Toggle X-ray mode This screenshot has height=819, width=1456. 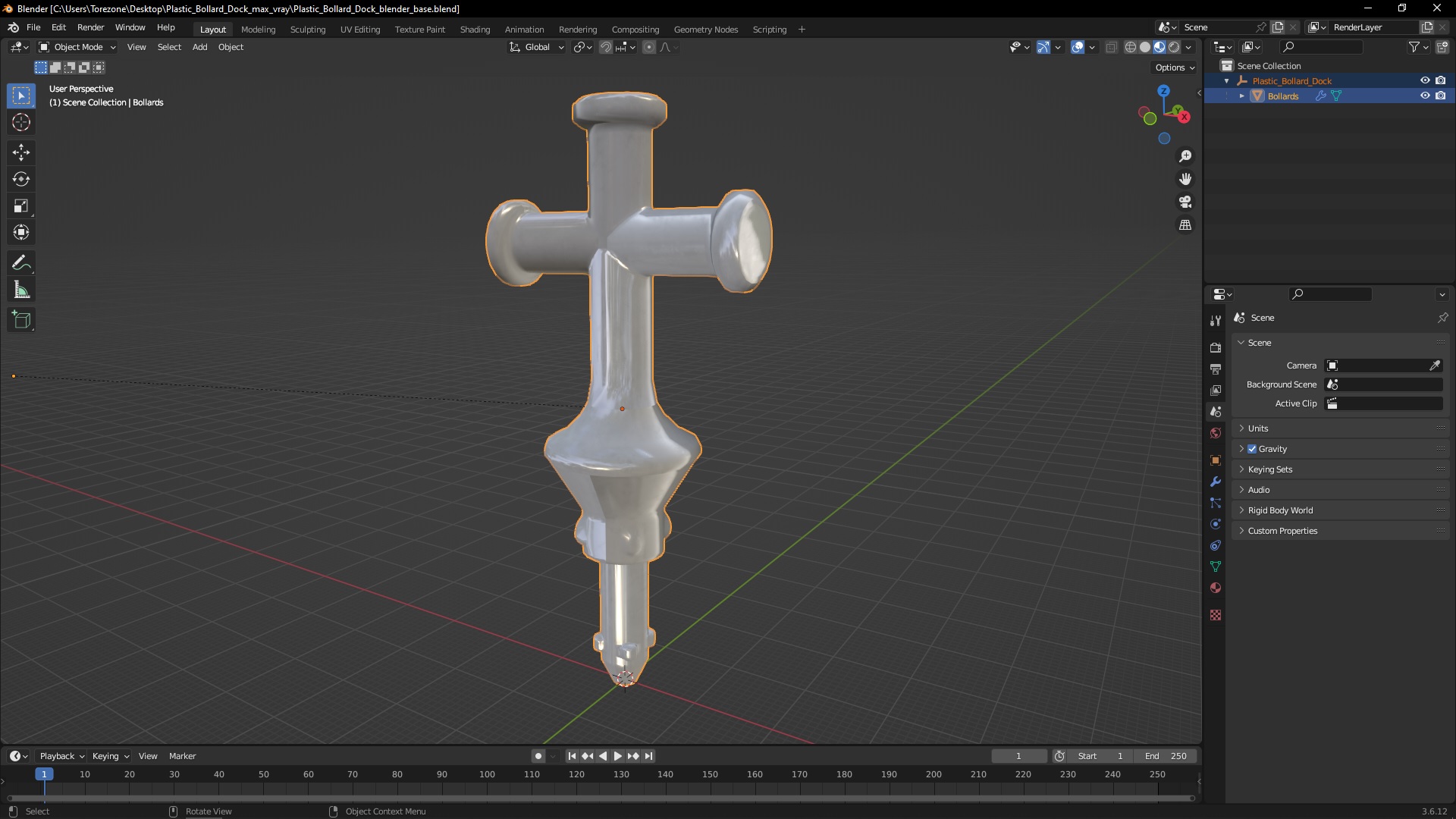point(1111,47)
